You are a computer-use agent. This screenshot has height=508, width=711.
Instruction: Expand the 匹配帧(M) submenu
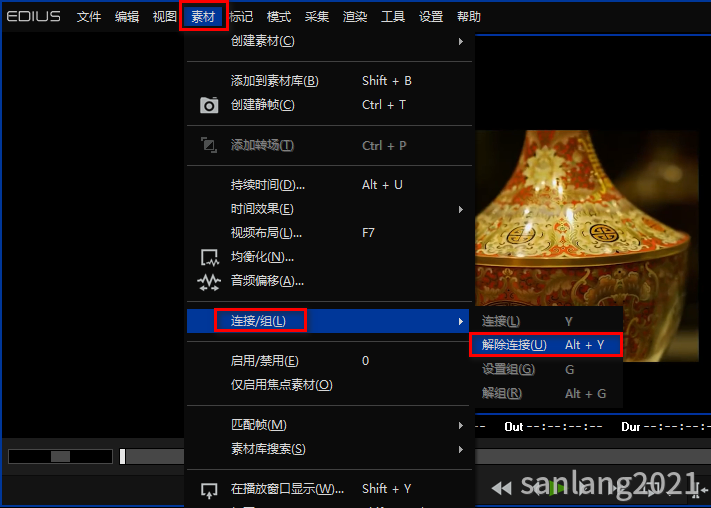pos(330,425)
